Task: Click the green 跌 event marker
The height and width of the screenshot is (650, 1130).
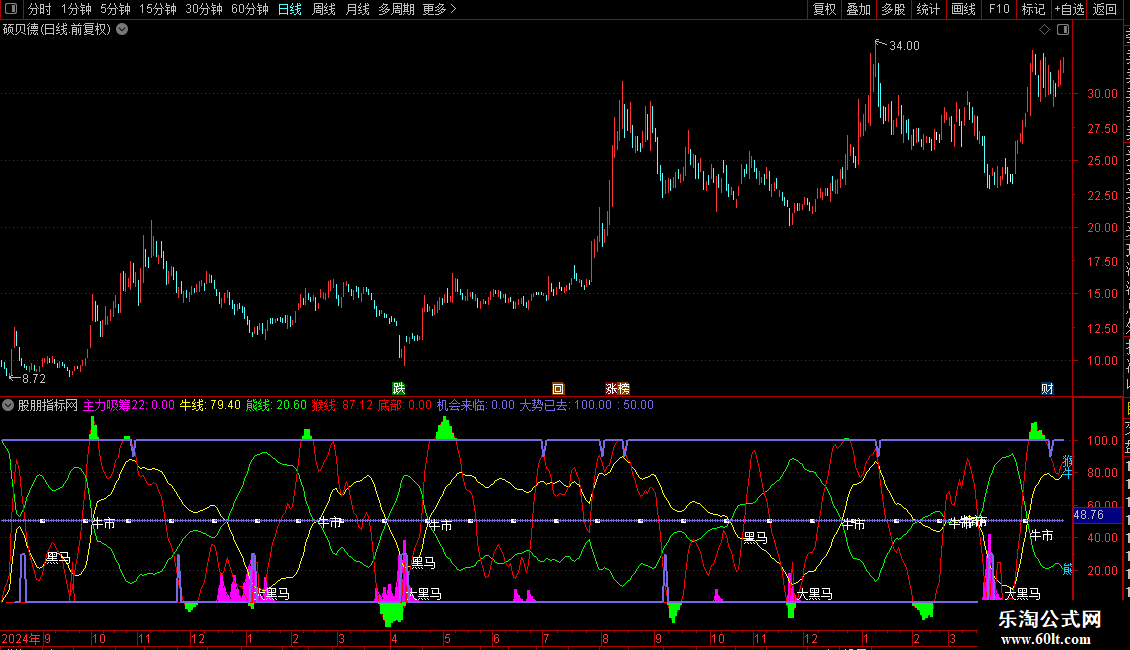Action: 399,388
